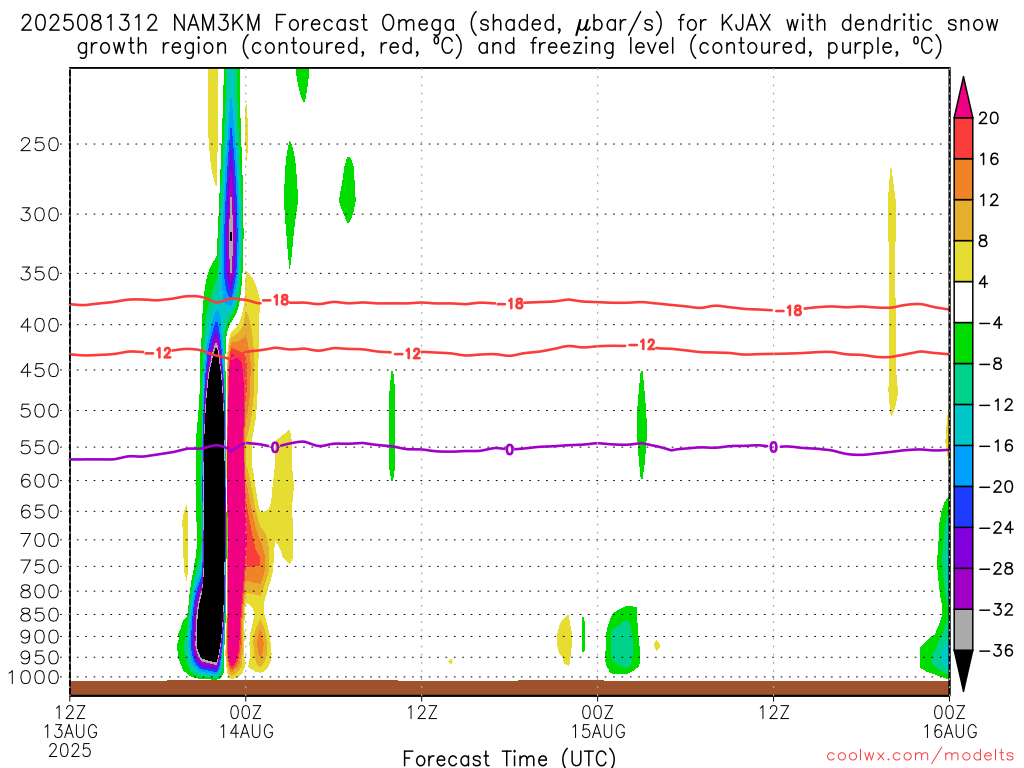
Task: Click the chart title starting '2025081312 NAM3KM Forecast Omega'
Action: click(x=509, y=35)
